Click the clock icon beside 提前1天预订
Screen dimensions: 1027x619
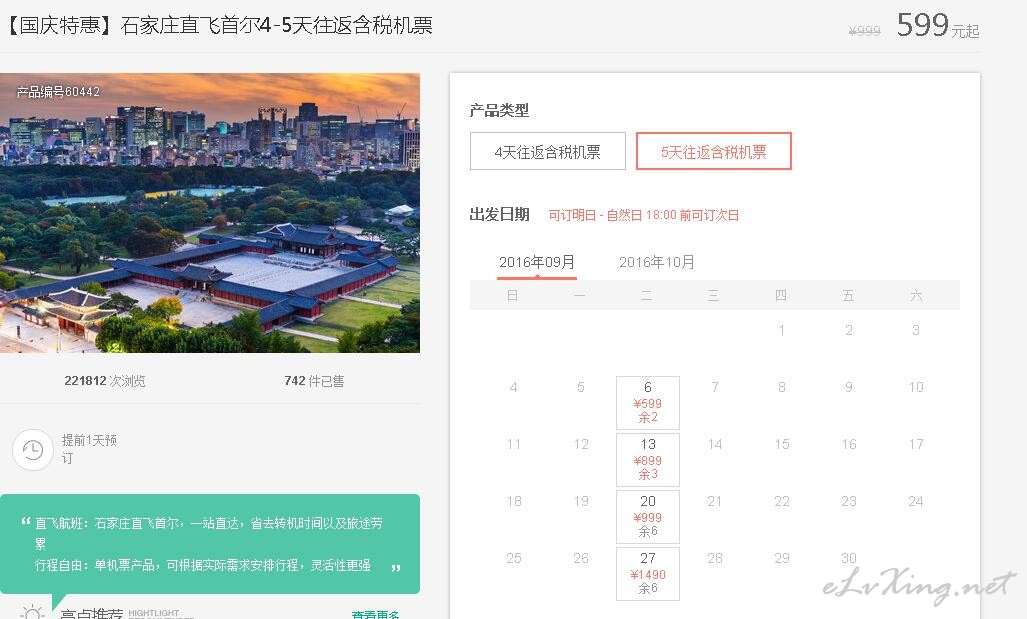tap(33, 450)
